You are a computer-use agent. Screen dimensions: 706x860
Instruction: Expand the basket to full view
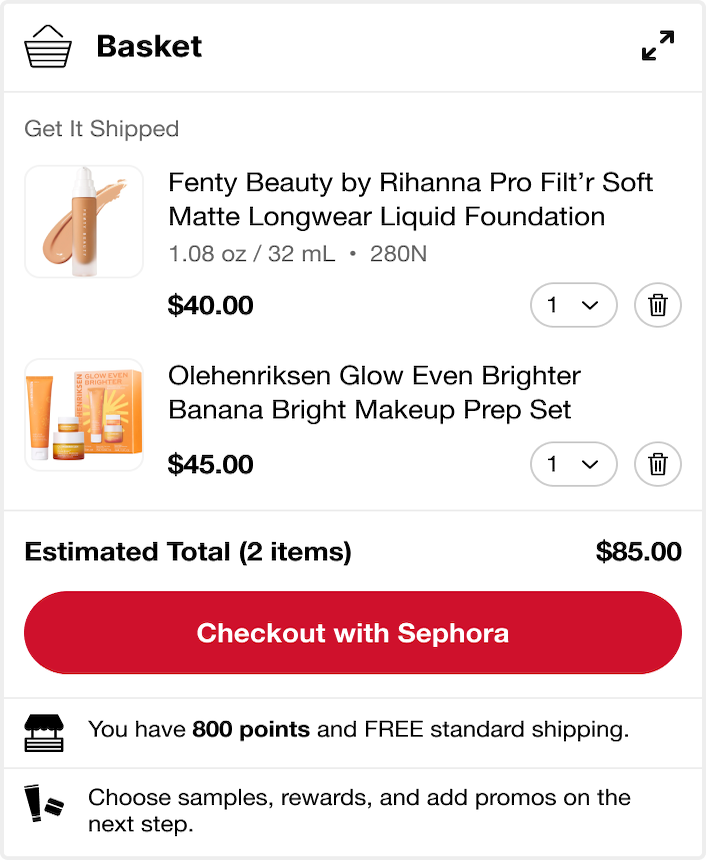[658, 46]
